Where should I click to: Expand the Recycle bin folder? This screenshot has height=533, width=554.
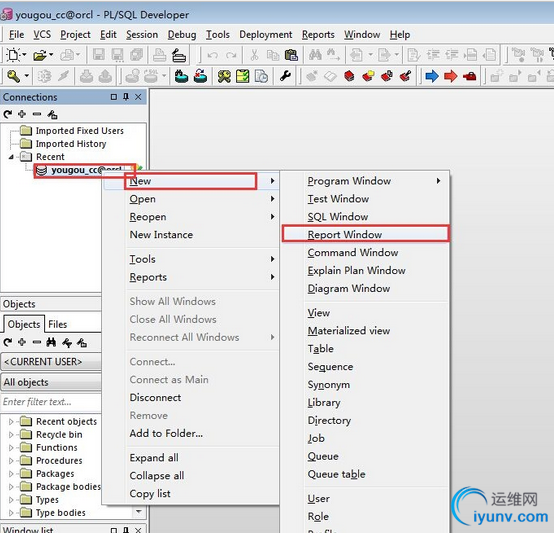[11, 435]
